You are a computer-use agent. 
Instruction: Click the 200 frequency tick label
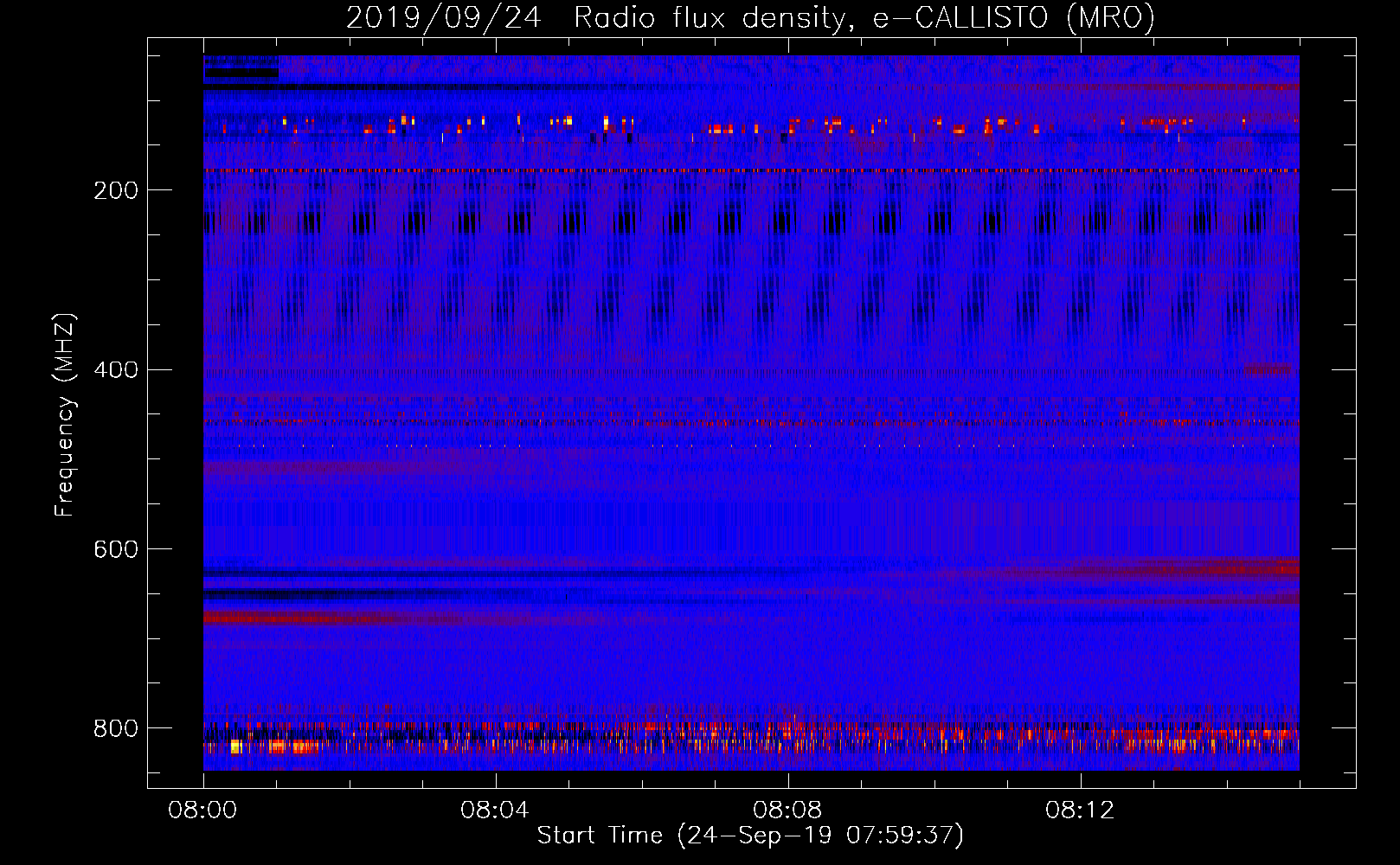[116, 190]
